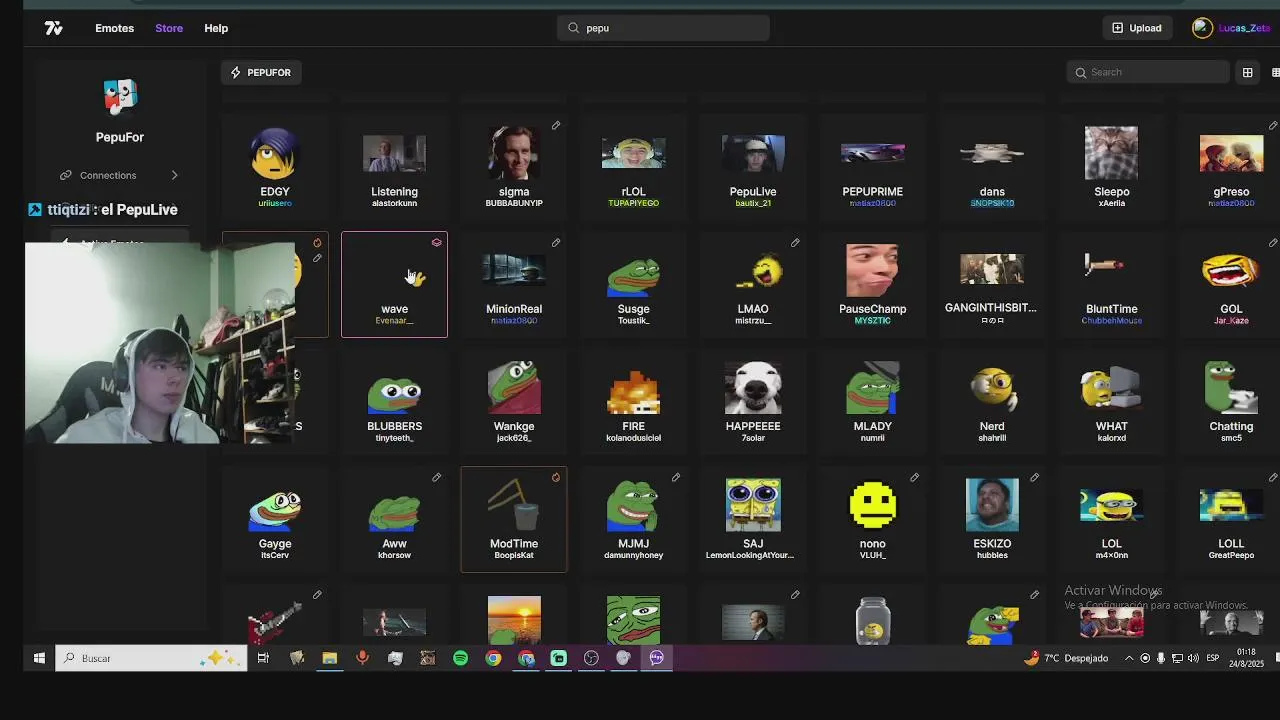Open the Listening emote card
Viewport: 1280px width, 720px height.
pos(394,166)
